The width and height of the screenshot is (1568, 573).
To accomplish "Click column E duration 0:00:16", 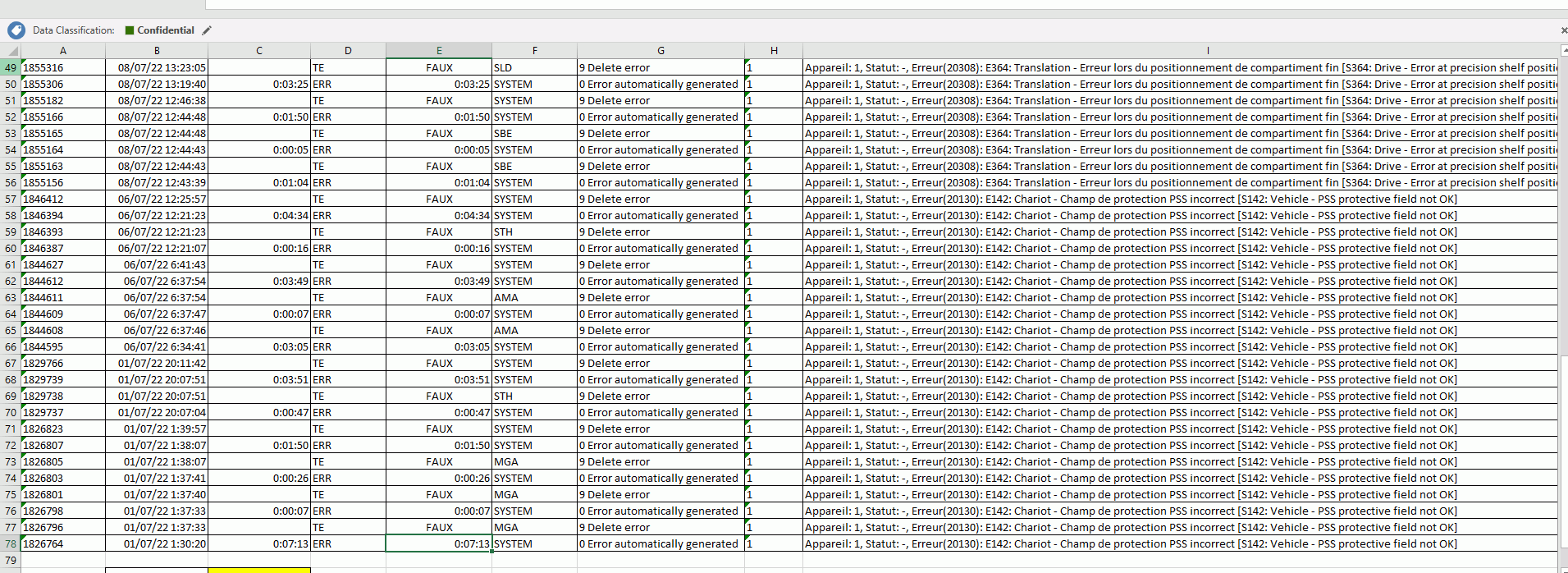I will point(439,248).
